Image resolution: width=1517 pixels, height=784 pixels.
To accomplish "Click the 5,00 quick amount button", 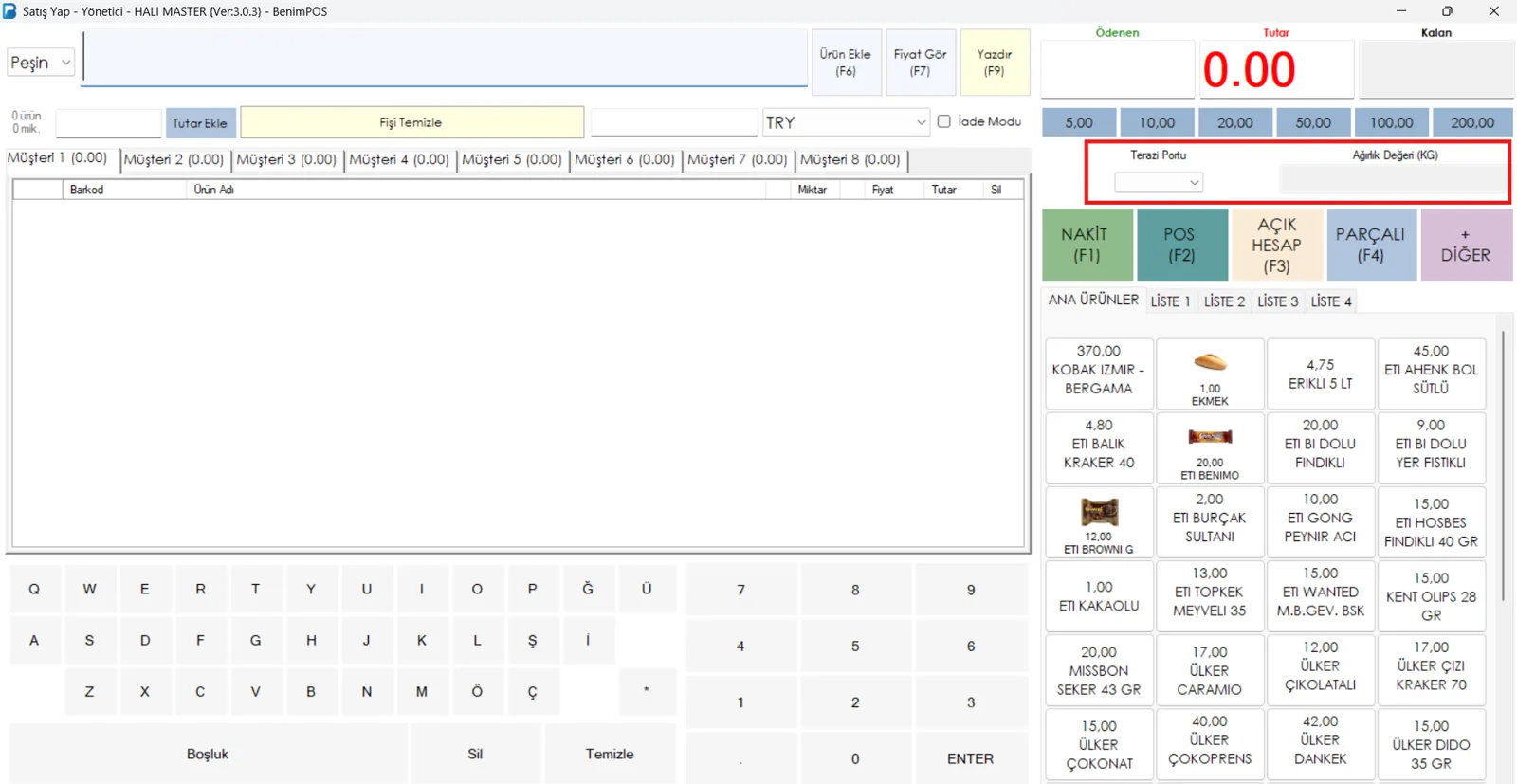I will tap(1079, 122).
